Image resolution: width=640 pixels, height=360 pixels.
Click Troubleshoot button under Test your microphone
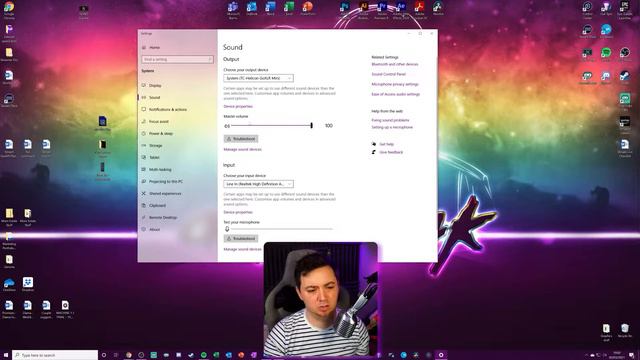(241, 238)
